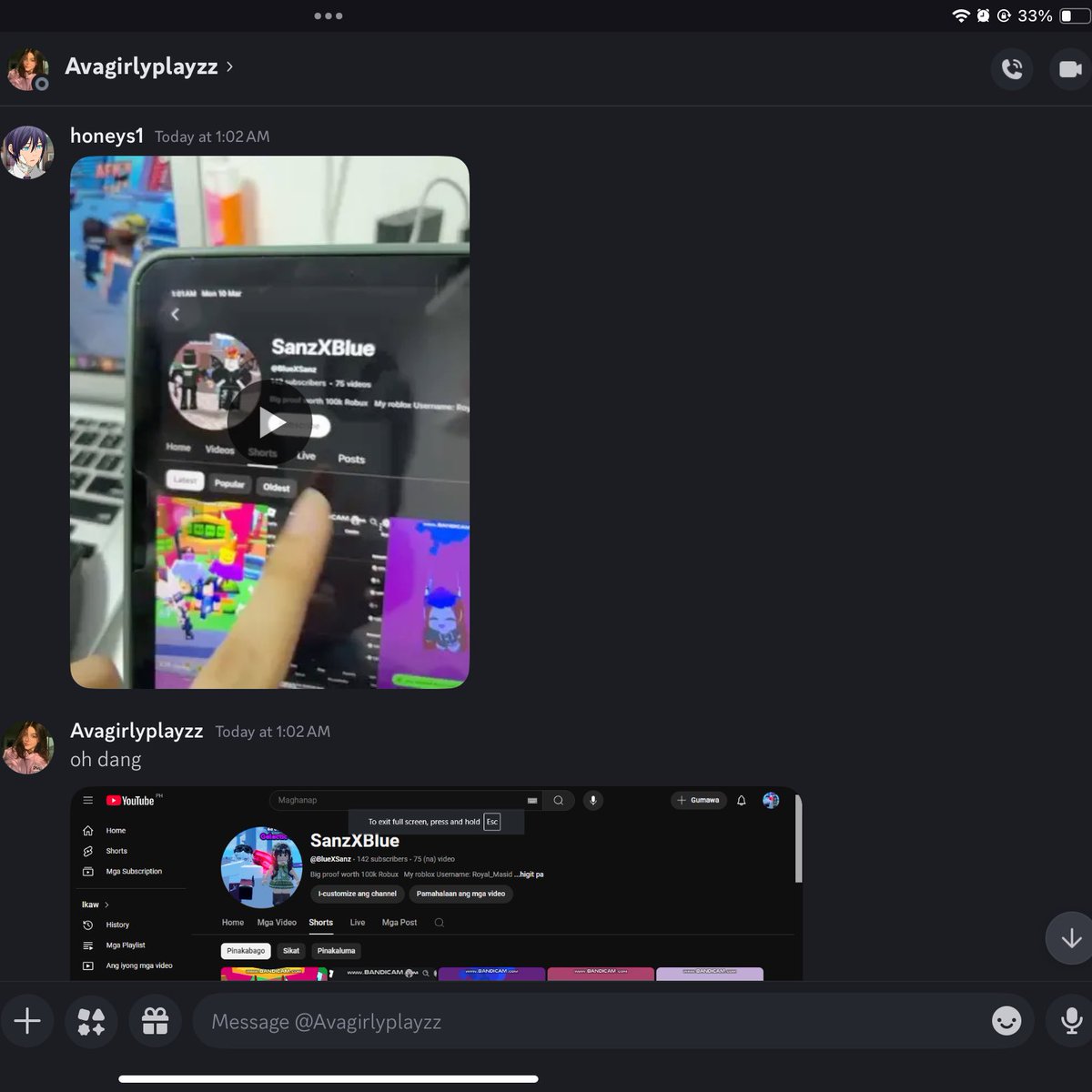The height and width of the screenshot is (1092, 1092).
Task: Click the 'Today at 1:02 AM' timestamp beside honeys1
Action: coord(212,136)
